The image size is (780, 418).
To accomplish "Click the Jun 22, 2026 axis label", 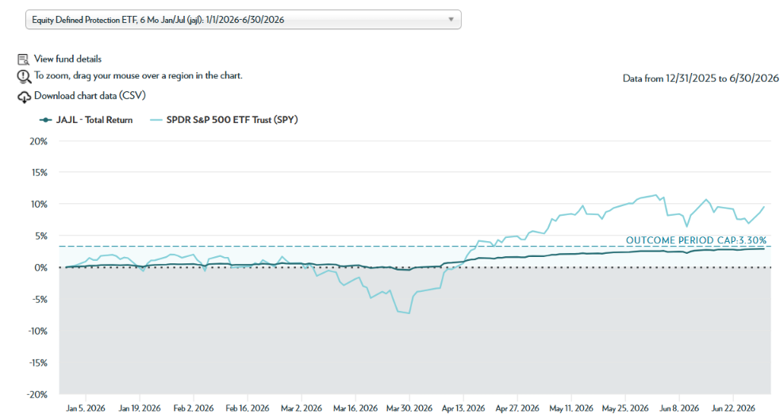I will point(733,408).
